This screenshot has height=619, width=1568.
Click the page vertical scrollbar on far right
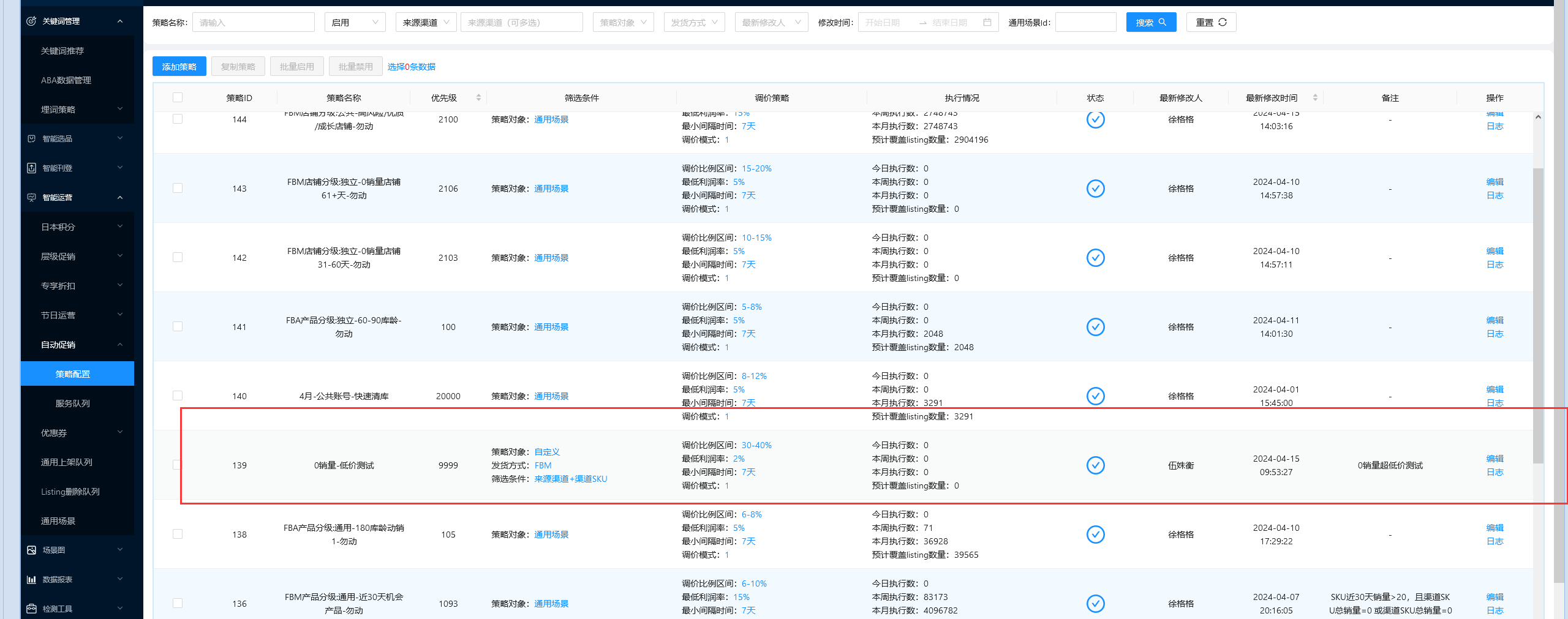tap(1561, 291)
